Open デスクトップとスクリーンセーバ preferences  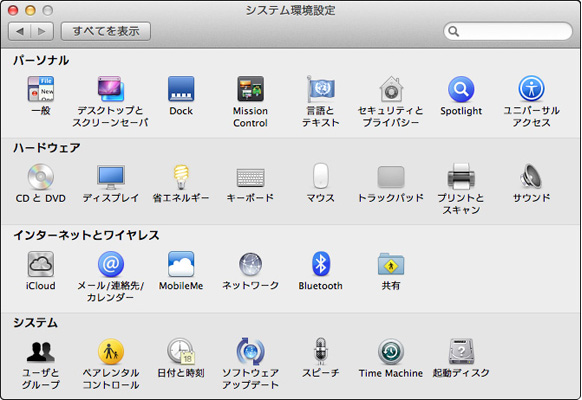[110, 89]
